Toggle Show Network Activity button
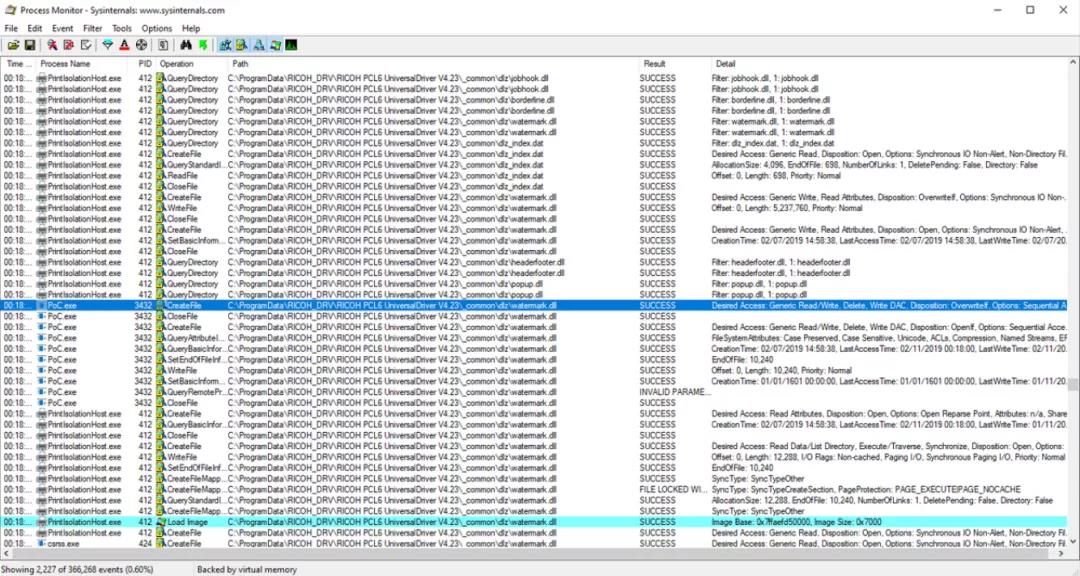Screen dimensions: 1080x576 click(258, 45)
